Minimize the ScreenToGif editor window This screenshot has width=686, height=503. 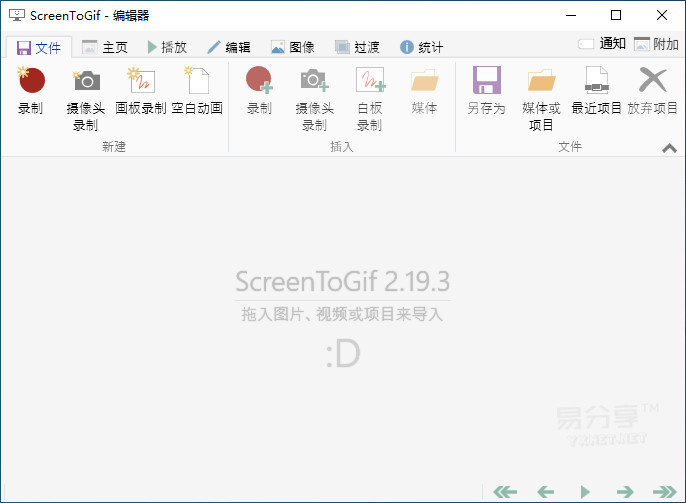(x=571, y=15)
